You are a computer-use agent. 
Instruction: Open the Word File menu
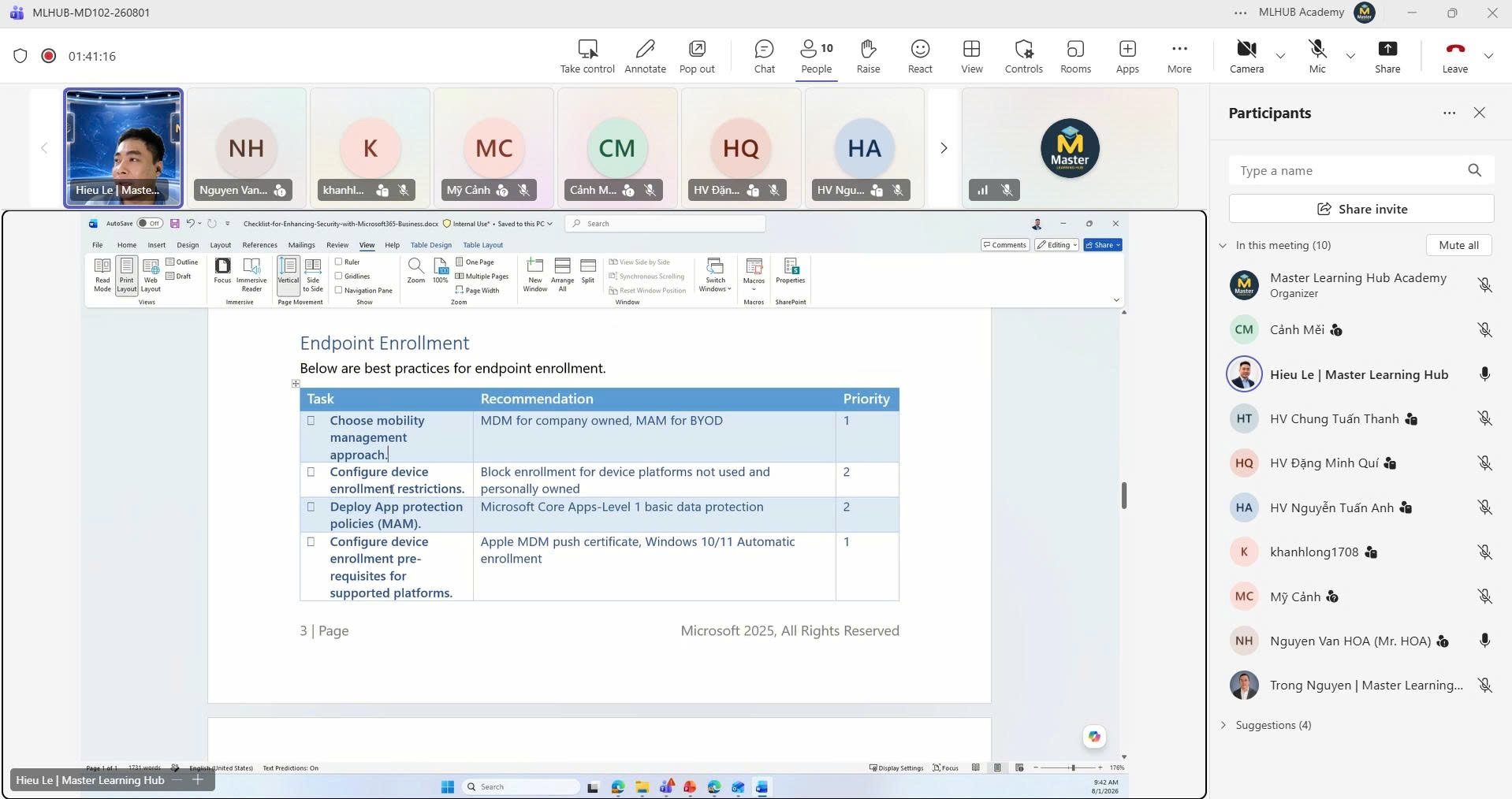(97, 245)
